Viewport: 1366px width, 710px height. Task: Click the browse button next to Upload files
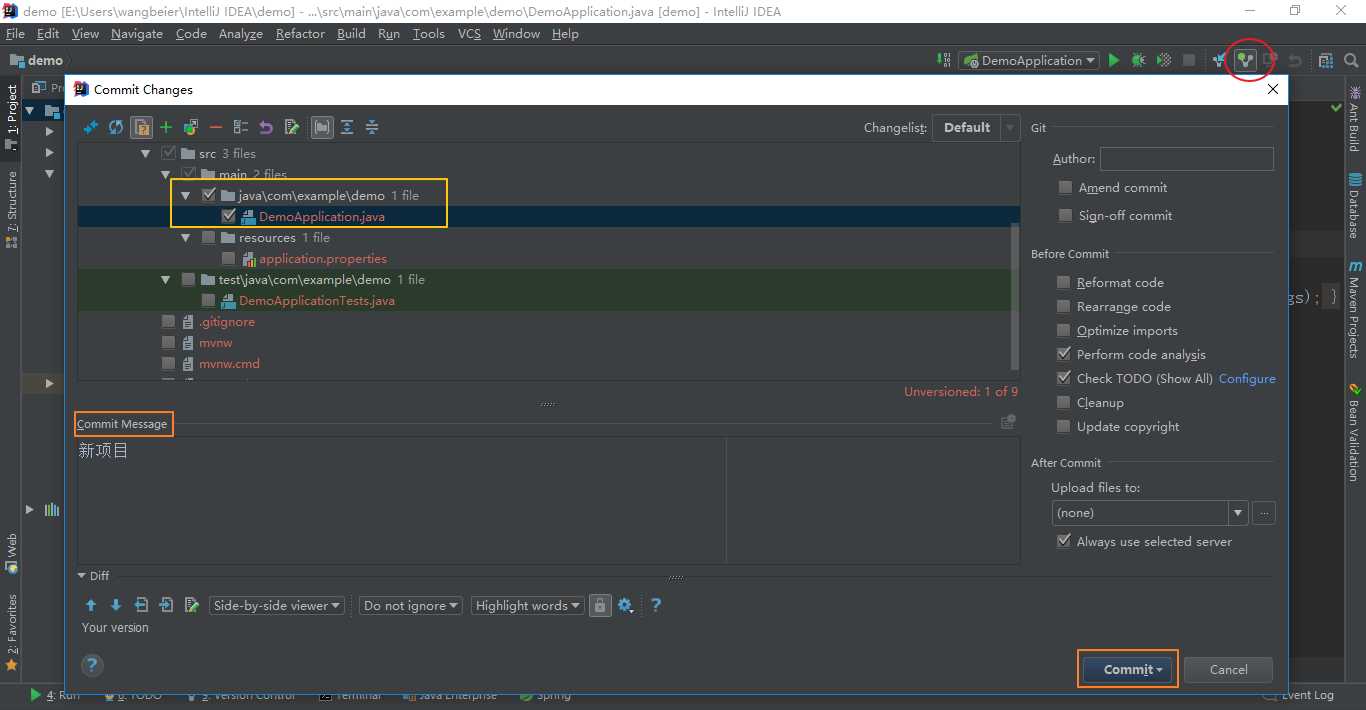(x=1264, y=513)
